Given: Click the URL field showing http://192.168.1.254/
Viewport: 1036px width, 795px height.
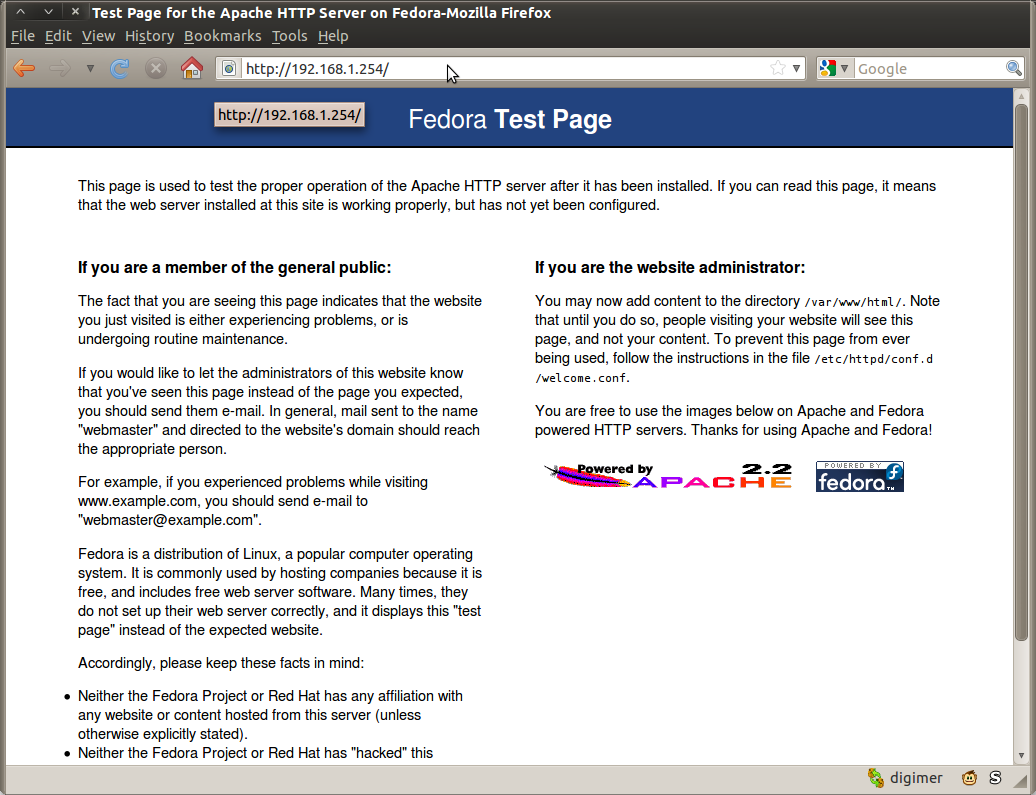Looking at the screenshot, I should pos(504,68).
